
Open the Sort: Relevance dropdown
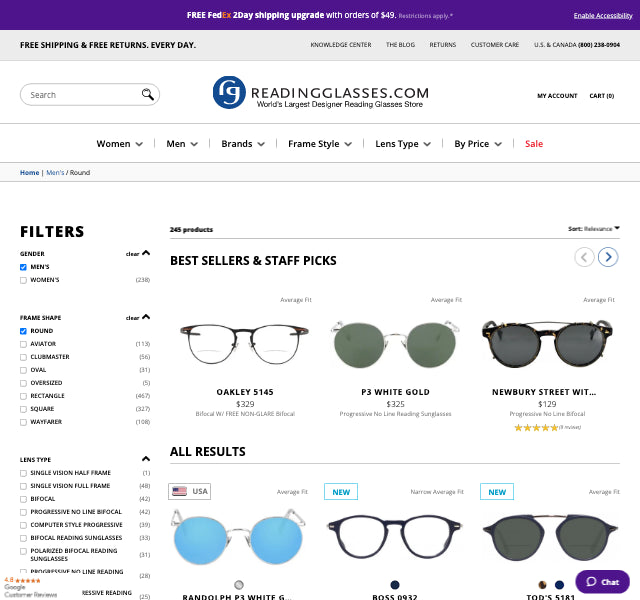[594, 229]
